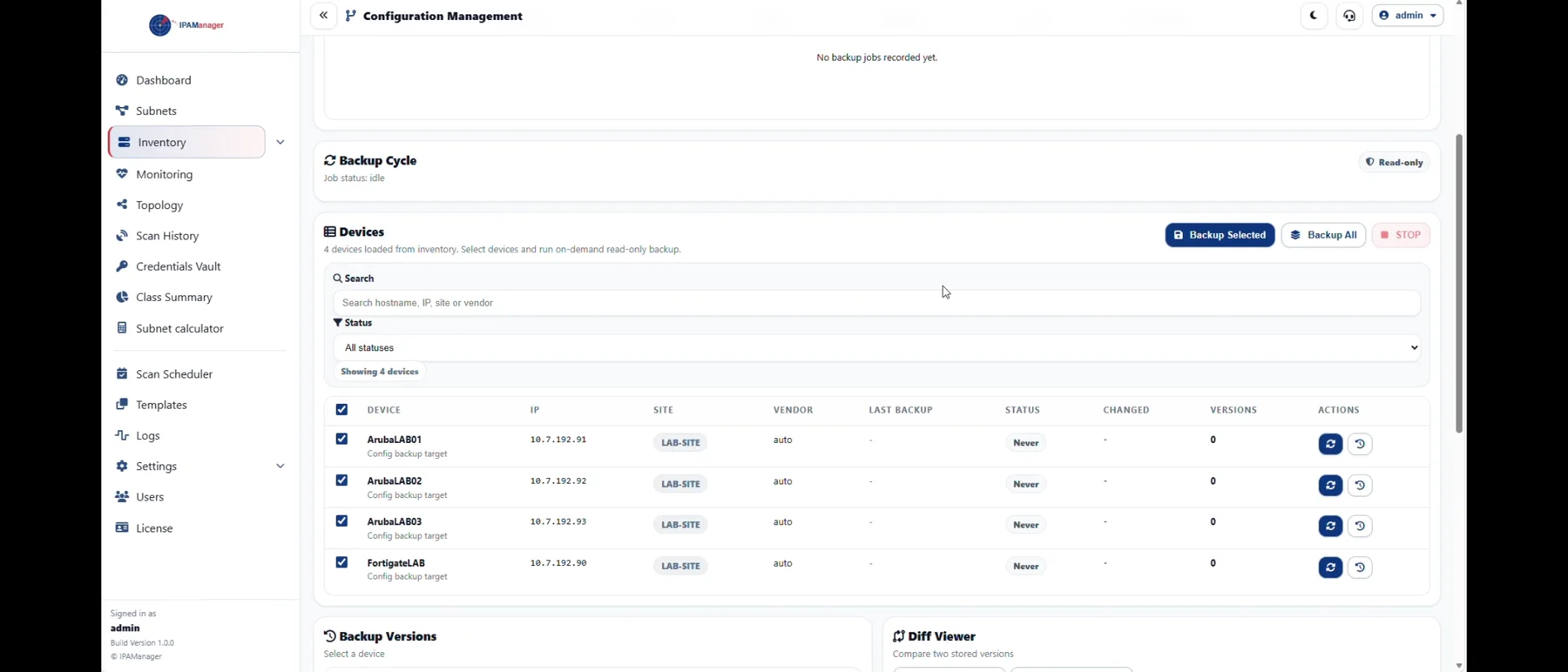Click the LAST BACKUP column header
Screen dimensions: 1568x672
[x=901, y=410]
